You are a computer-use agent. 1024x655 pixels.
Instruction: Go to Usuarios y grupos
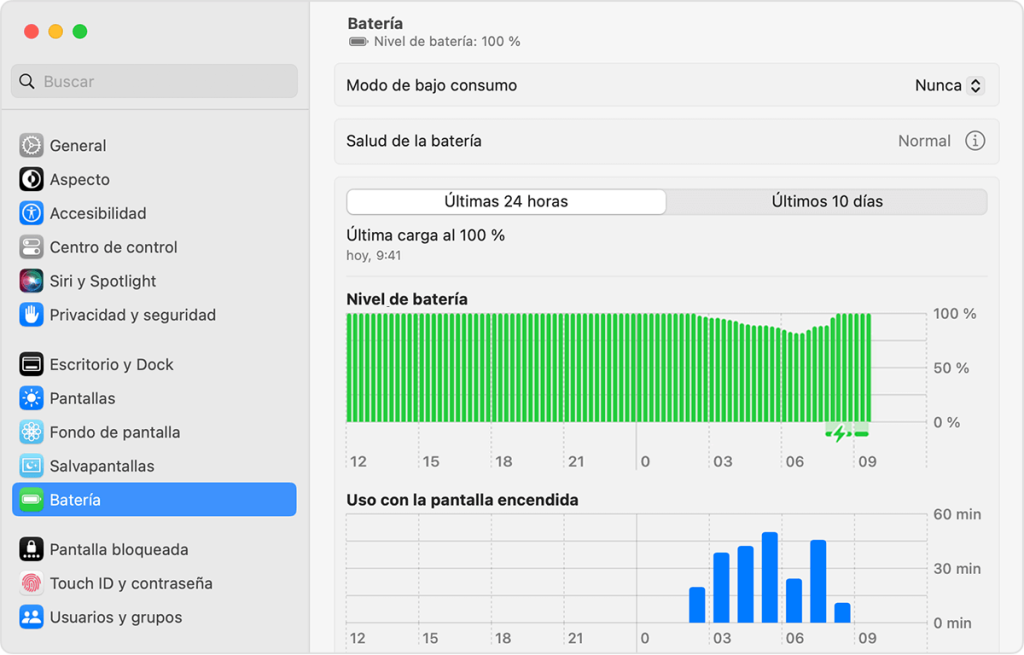(x=115, y=618)
